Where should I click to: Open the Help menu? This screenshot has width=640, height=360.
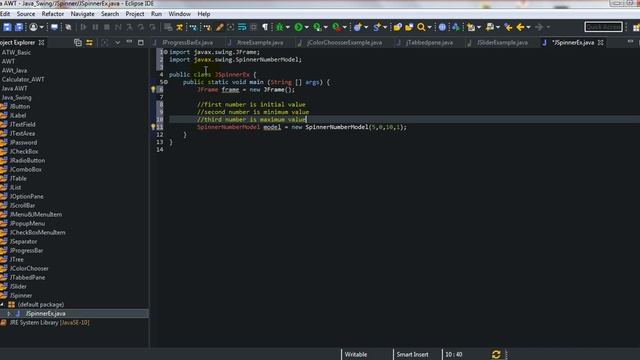[x=204, y=14]
